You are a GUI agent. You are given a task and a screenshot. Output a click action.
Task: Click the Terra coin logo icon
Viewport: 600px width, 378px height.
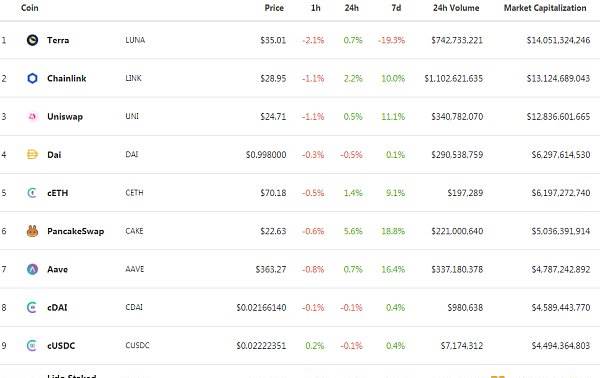[33, 40]
